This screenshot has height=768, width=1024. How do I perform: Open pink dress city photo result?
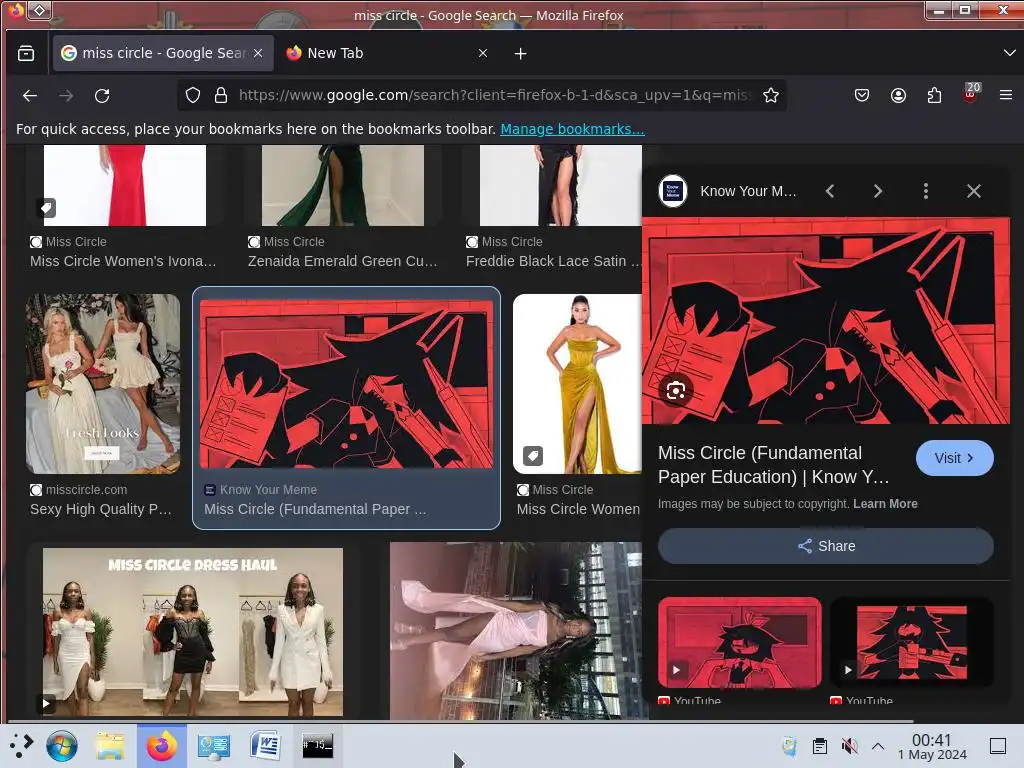(516, 631)
